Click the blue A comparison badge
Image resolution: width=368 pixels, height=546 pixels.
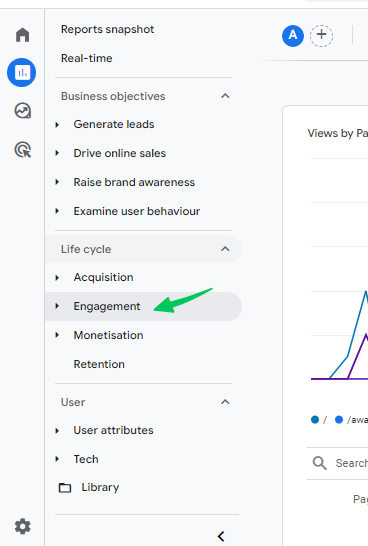coord(293,36)
